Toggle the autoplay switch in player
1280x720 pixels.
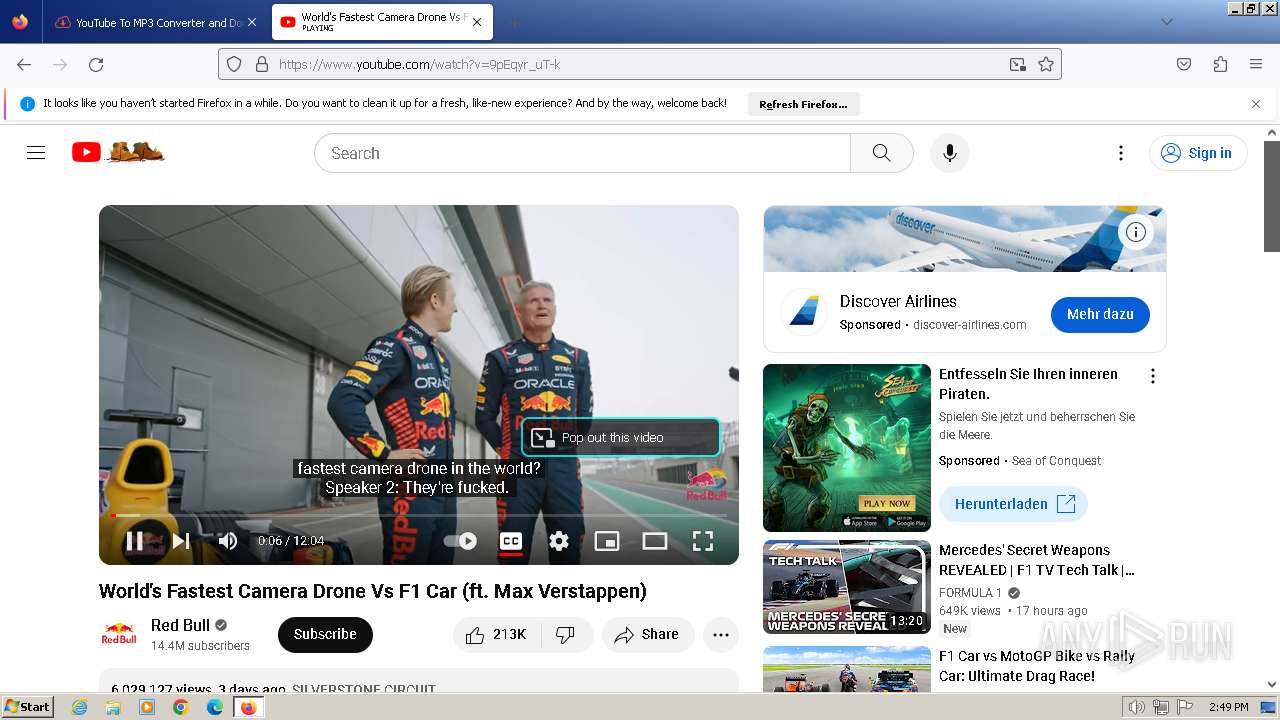pos(461,541)
